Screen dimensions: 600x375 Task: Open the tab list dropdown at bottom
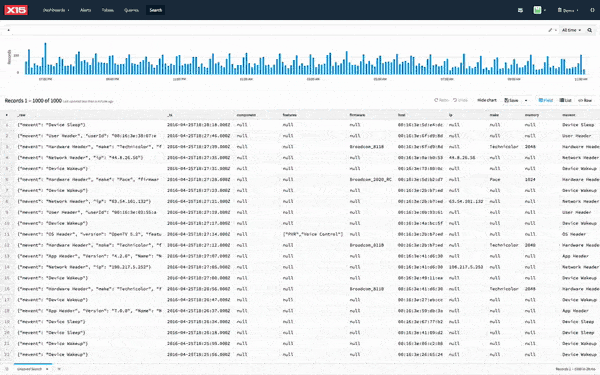(59, 369)
